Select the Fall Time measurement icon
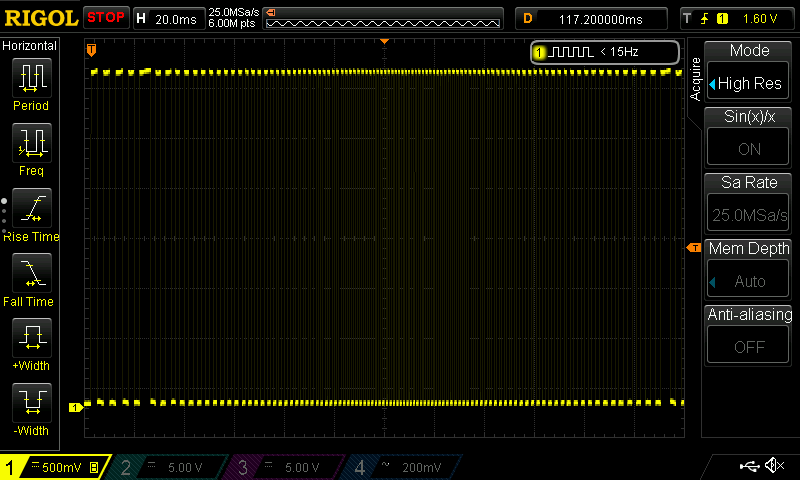This screenshot has height=480, width=800. pos(32,272)
